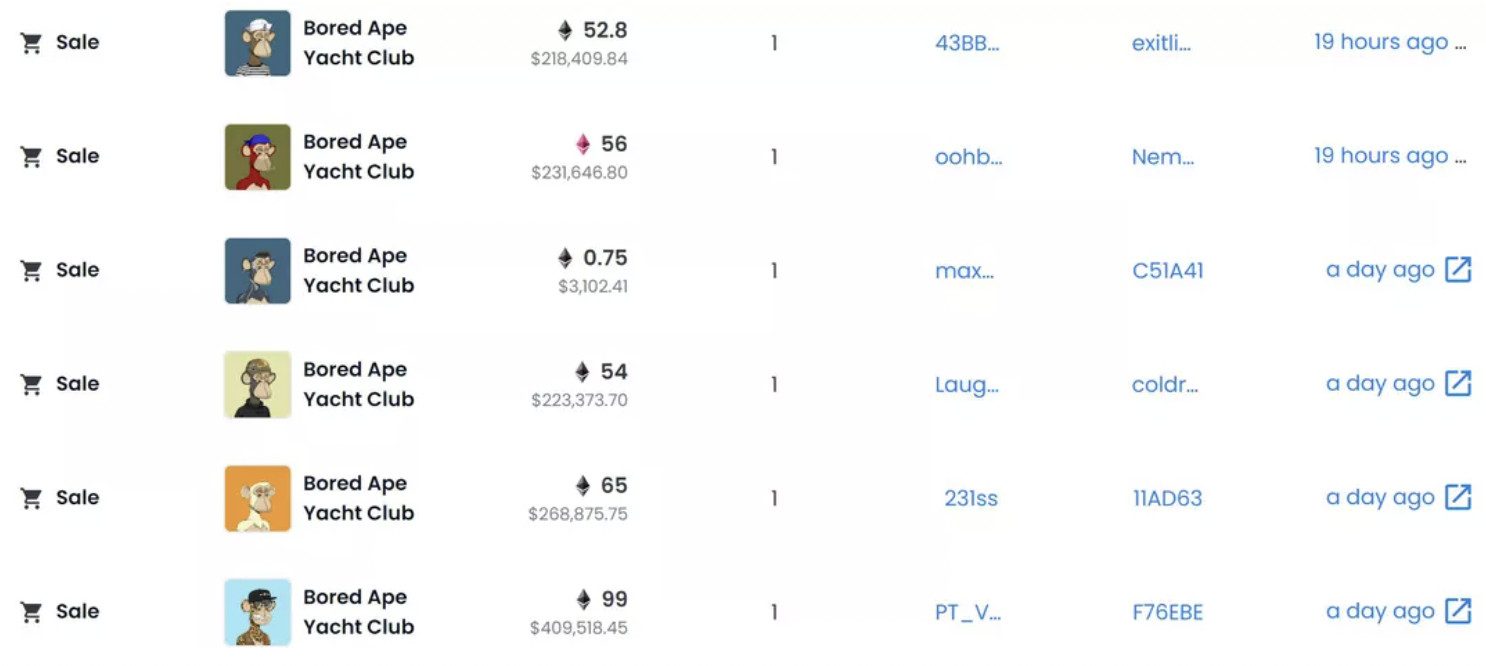This screenshot has width=1486, height=666.
Task: Open external link for 99 ETH sale
Action: coord(1458,612)
